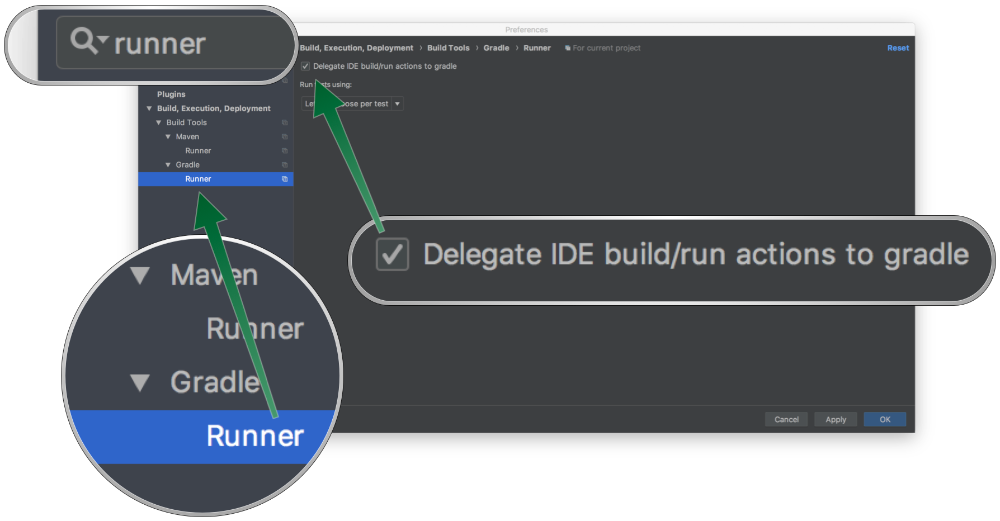
Task: Select the Plugins settings category
Action: click(x=171, y=95)
